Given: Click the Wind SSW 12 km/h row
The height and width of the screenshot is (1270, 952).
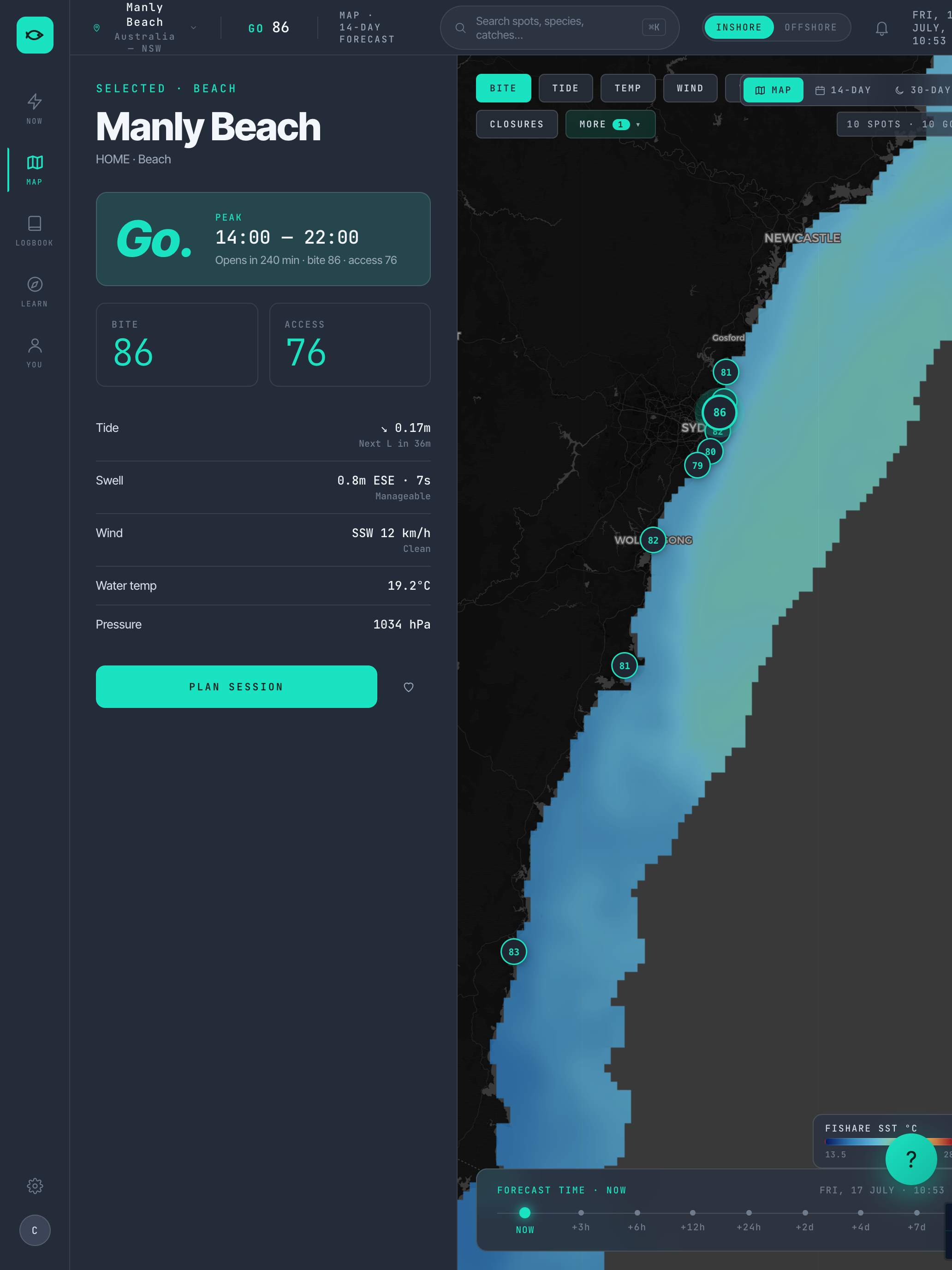Looking at the screenshot, I should tap(263, 540).
